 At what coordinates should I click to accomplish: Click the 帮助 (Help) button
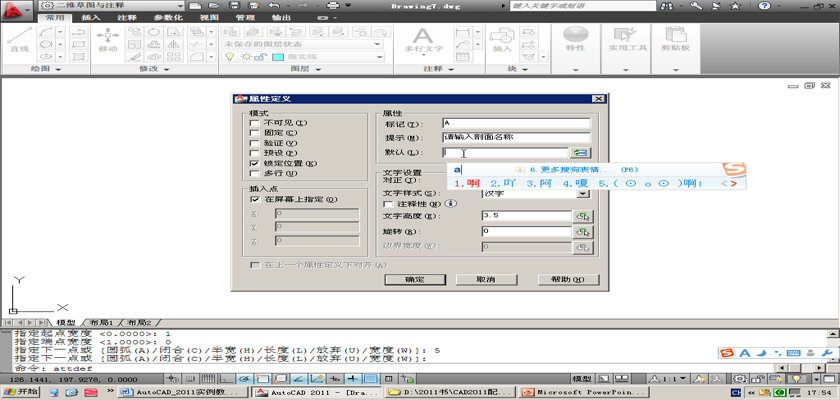point(568,280)
